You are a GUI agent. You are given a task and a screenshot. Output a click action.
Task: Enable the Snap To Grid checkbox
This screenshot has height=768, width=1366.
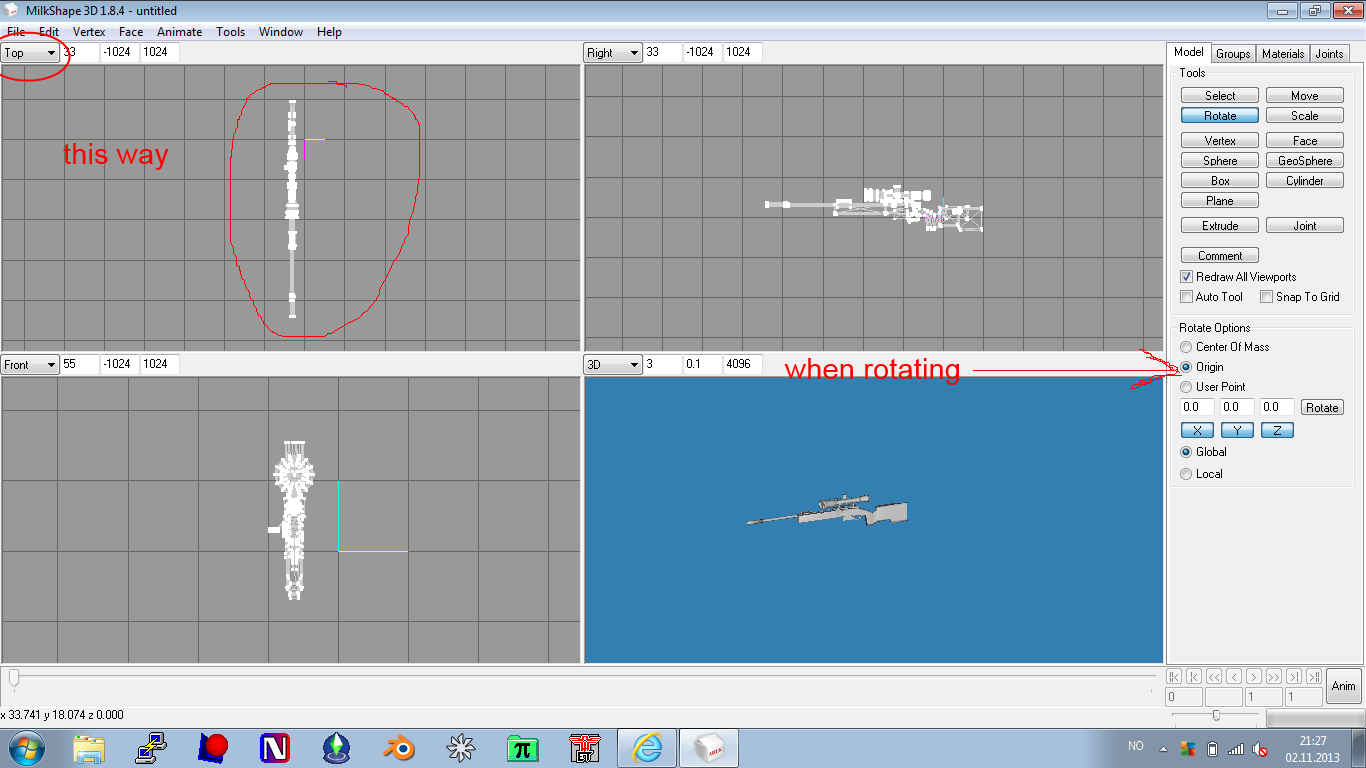[1266, 297]
